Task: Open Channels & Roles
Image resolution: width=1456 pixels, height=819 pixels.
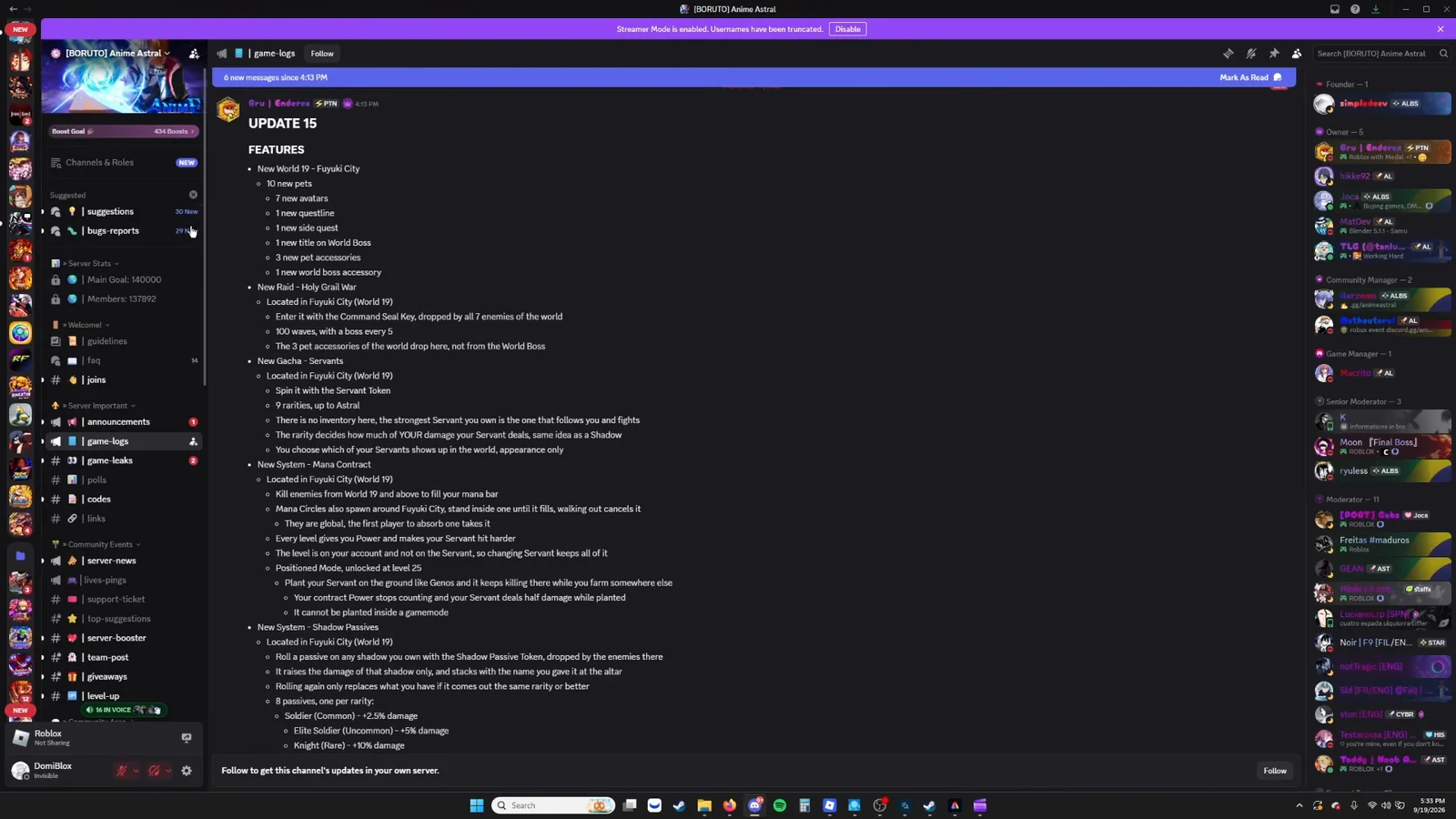Action: (123, 163)
